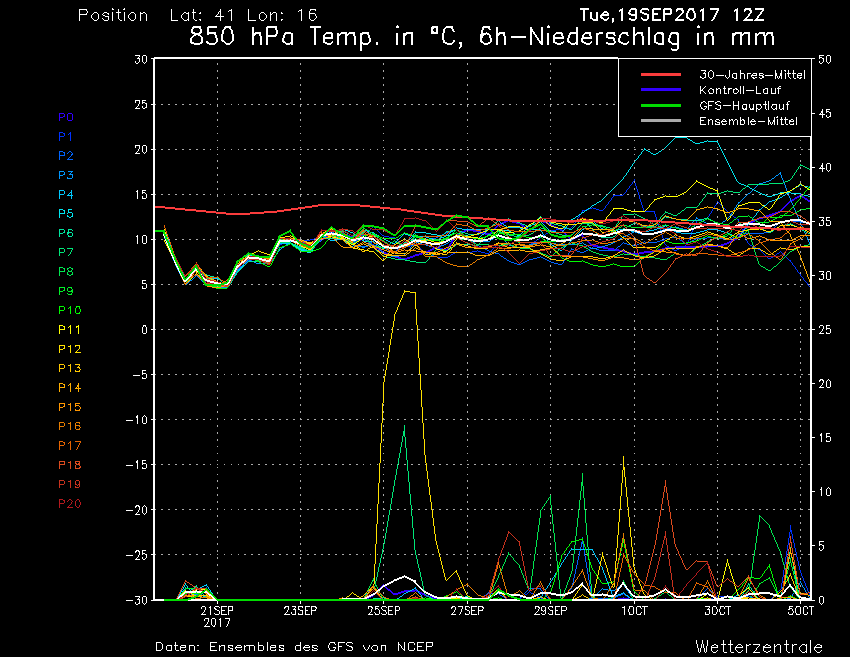Select the 25SEP date axis label

(384, 610)
